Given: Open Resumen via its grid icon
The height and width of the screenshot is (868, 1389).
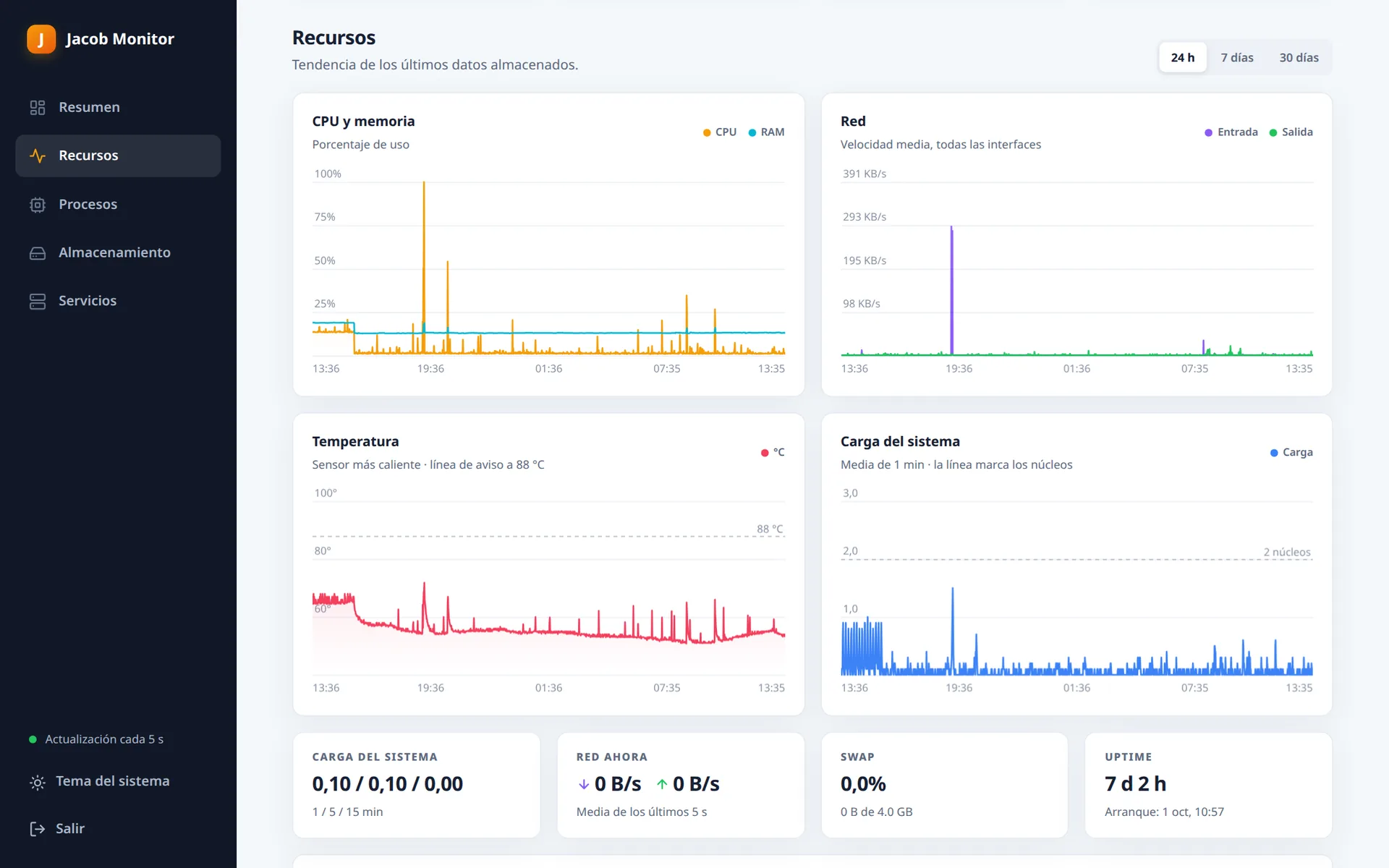Looking at the screenshot, I should 38,108.
